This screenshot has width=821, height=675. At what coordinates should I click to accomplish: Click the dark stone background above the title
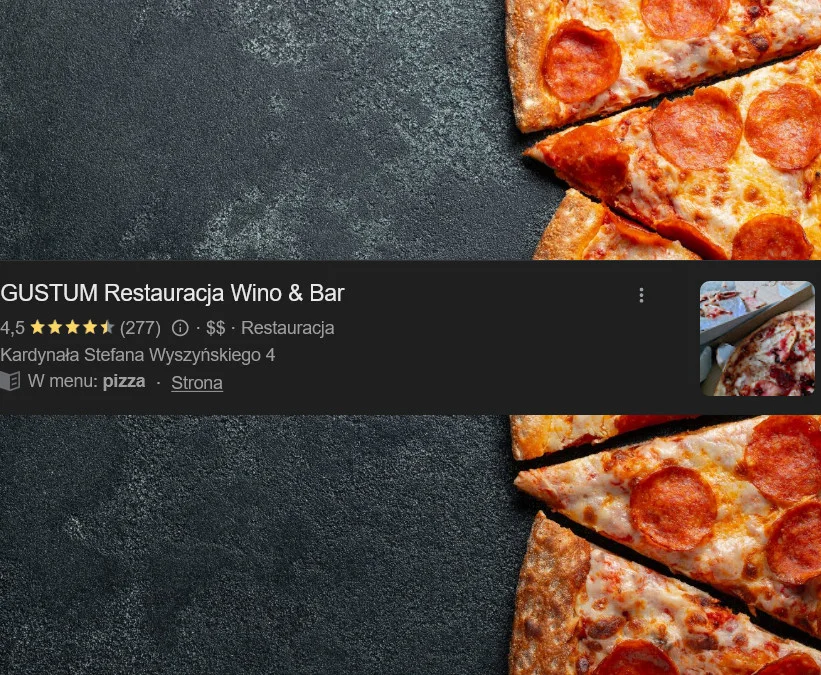coord(251,130)
